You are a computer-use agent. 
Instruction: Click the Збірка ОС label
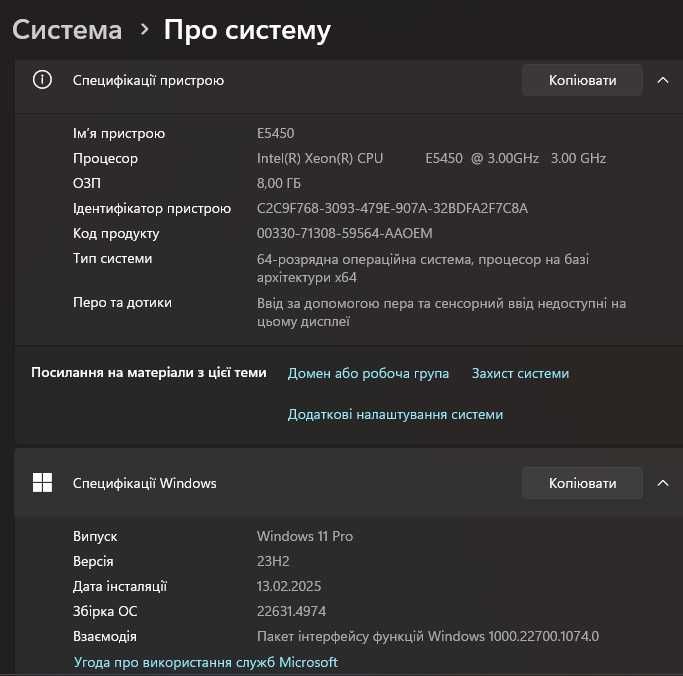point(105,611)
